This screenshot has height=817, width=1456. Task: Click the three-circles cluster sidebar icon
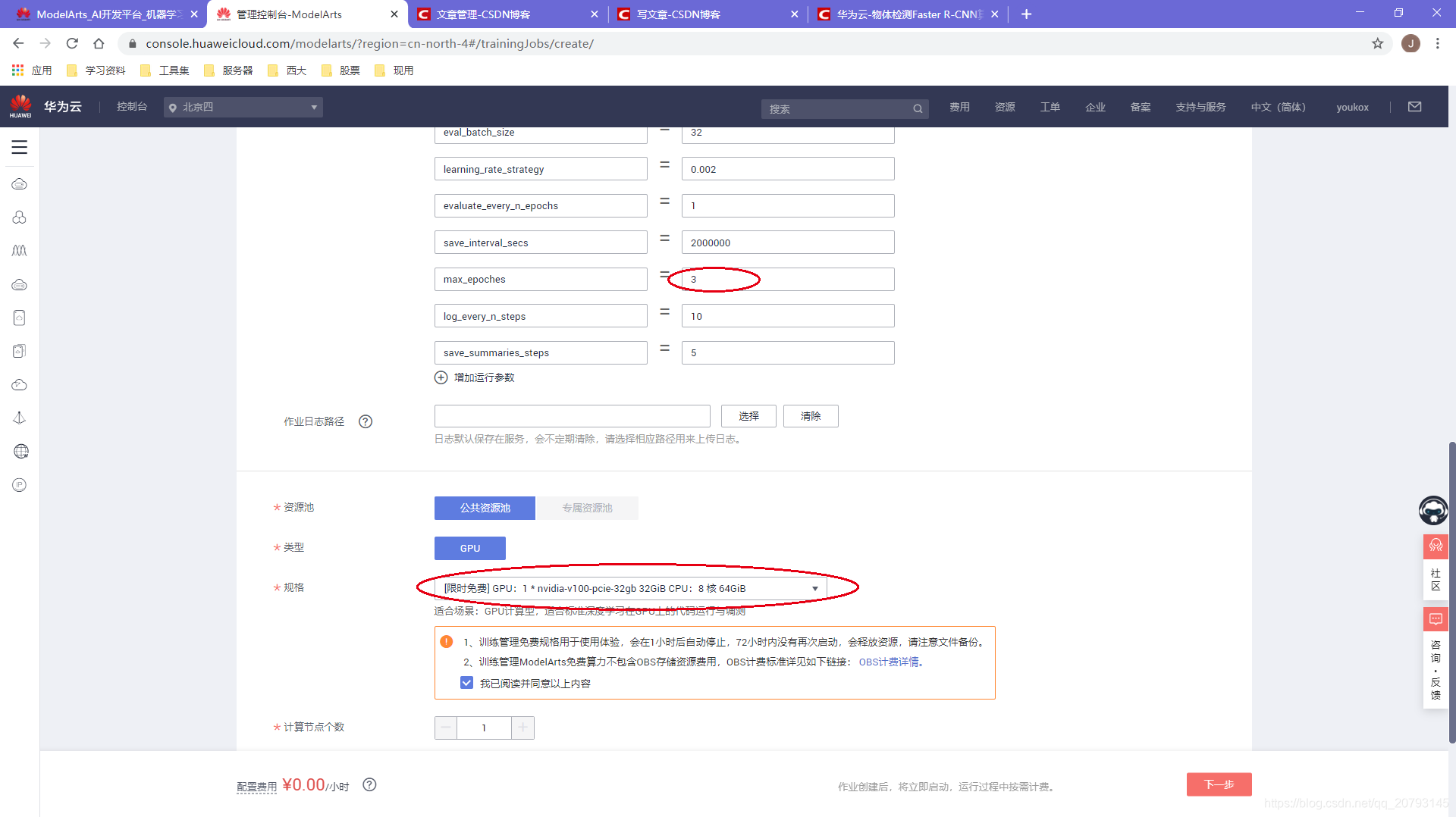[x=20, y=218]
